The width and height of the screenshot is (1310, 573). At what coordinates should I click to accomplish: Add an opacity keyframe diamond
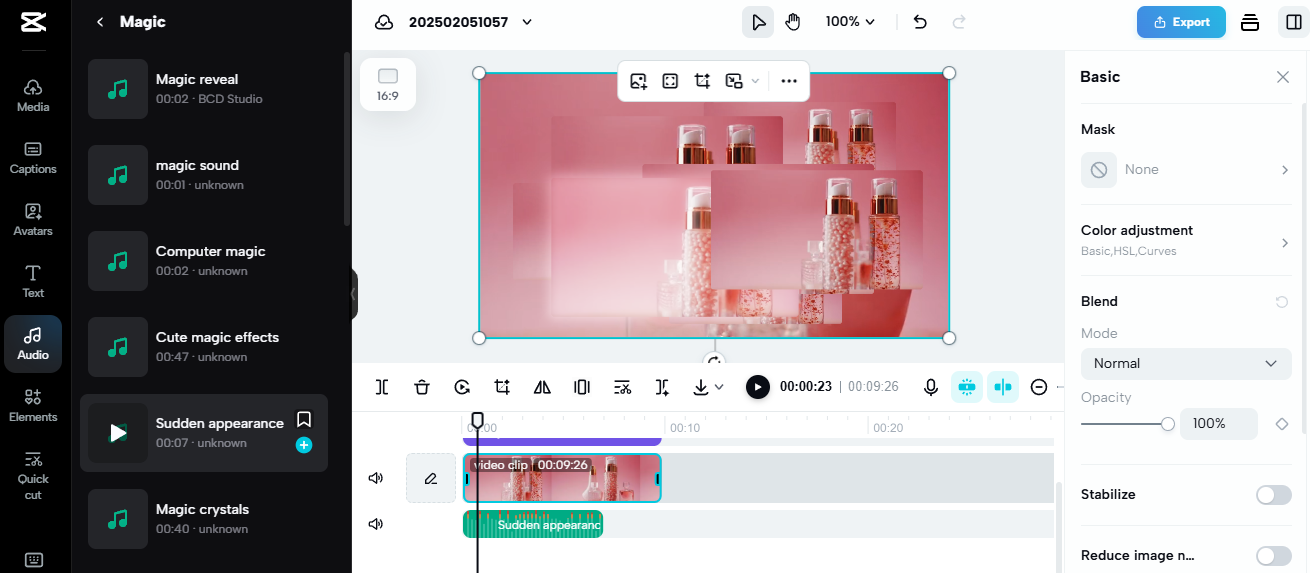[1282, 424]
